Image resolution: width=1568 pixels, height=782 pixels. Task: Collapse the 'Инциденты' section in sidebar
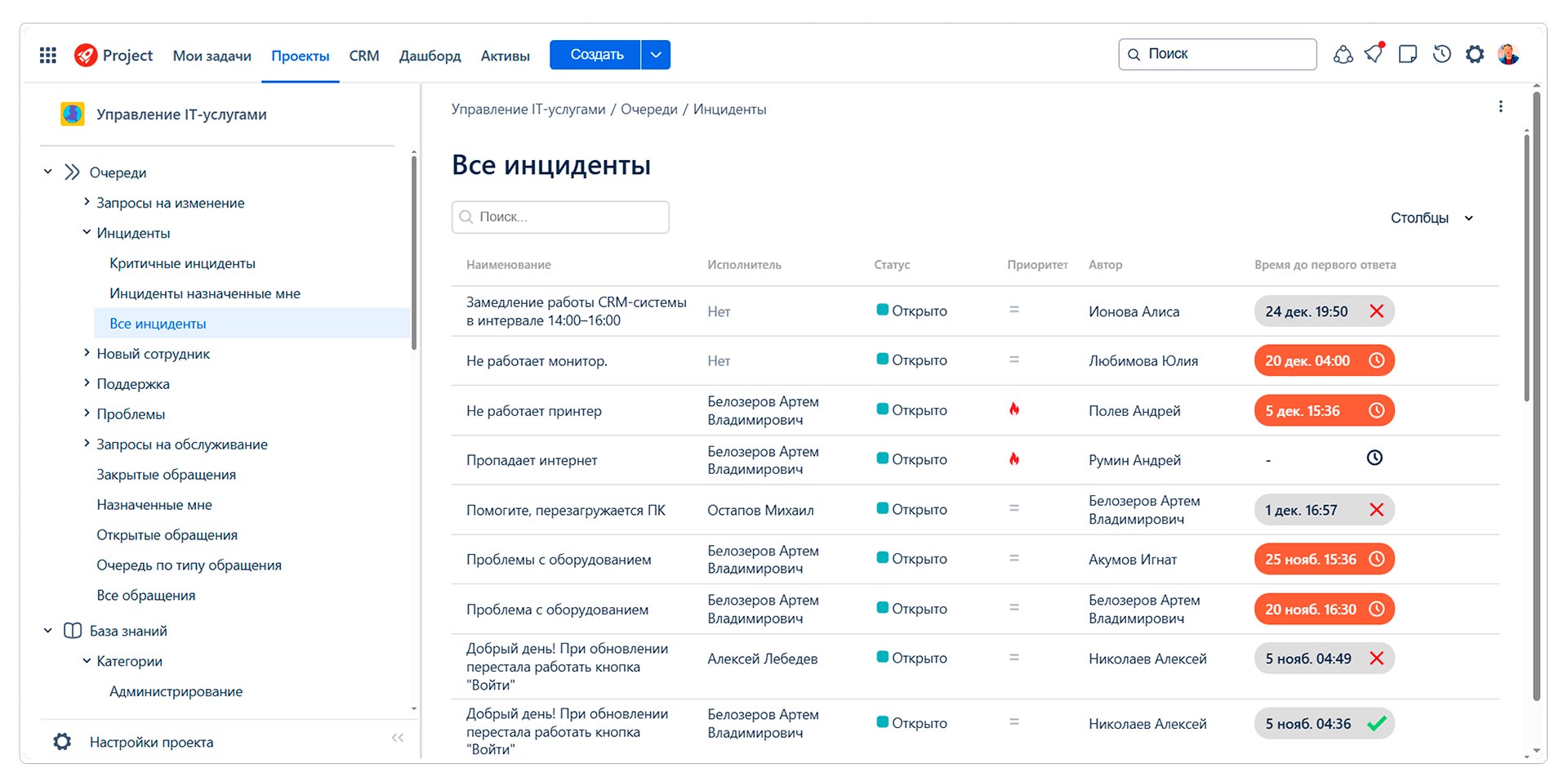pos(87,231)
